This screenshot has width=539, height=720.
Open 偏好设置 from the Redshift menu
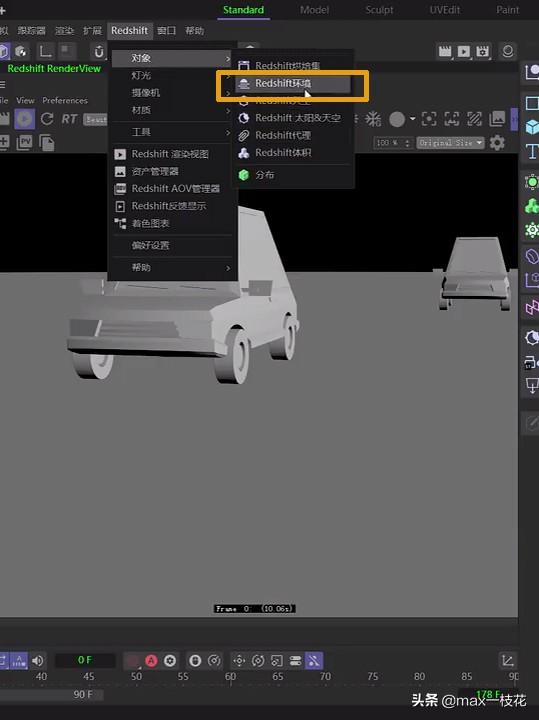[150, 245]
